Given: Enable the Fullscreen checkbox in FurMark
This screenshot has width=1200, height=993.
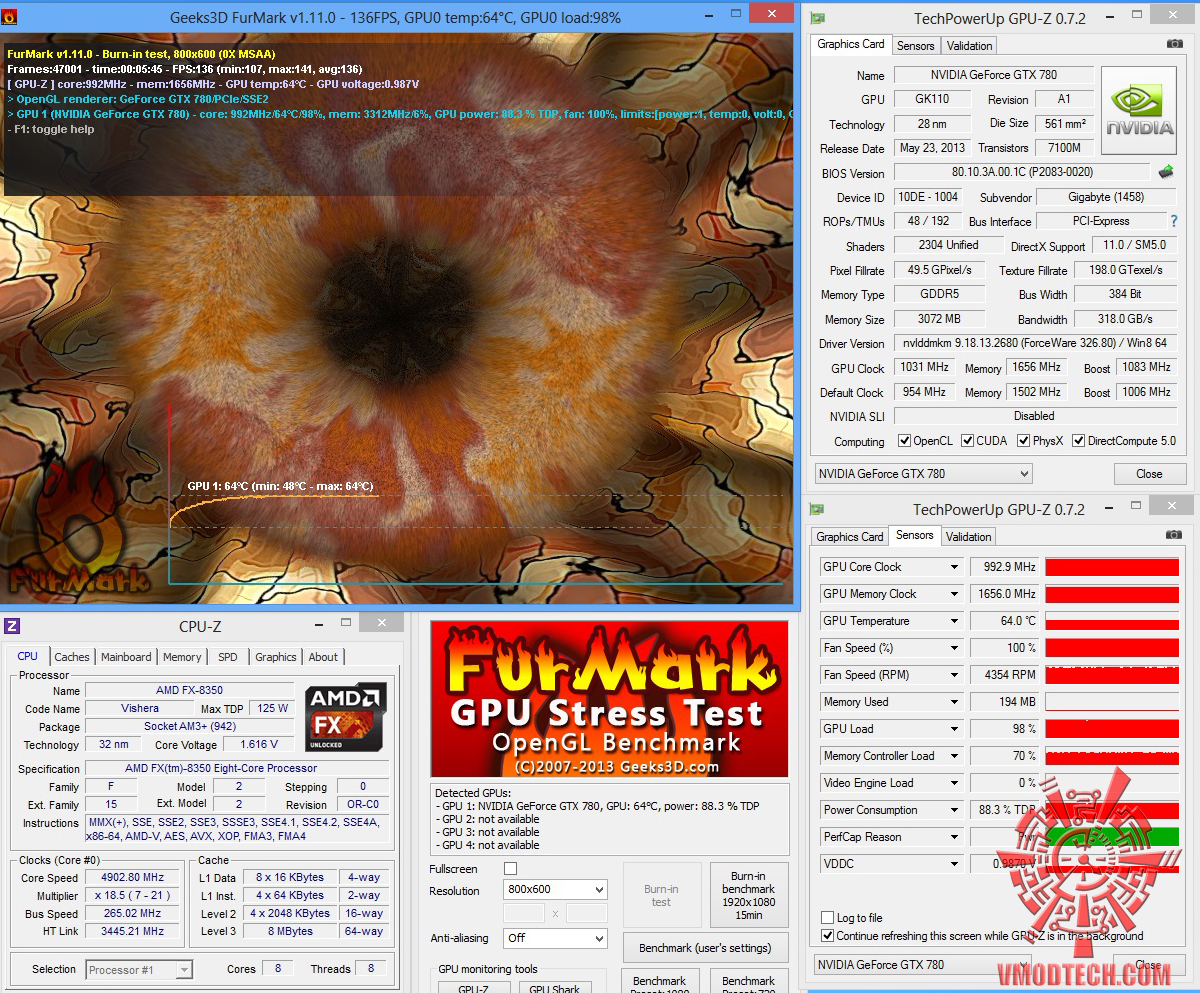Looking at the screenshot, I should [510, 868].
